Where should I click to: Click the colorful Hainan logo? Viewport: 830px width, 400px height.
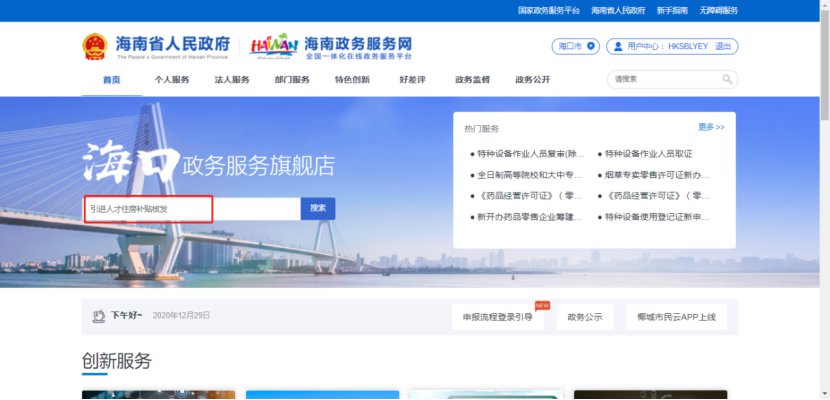coord(274,46)
